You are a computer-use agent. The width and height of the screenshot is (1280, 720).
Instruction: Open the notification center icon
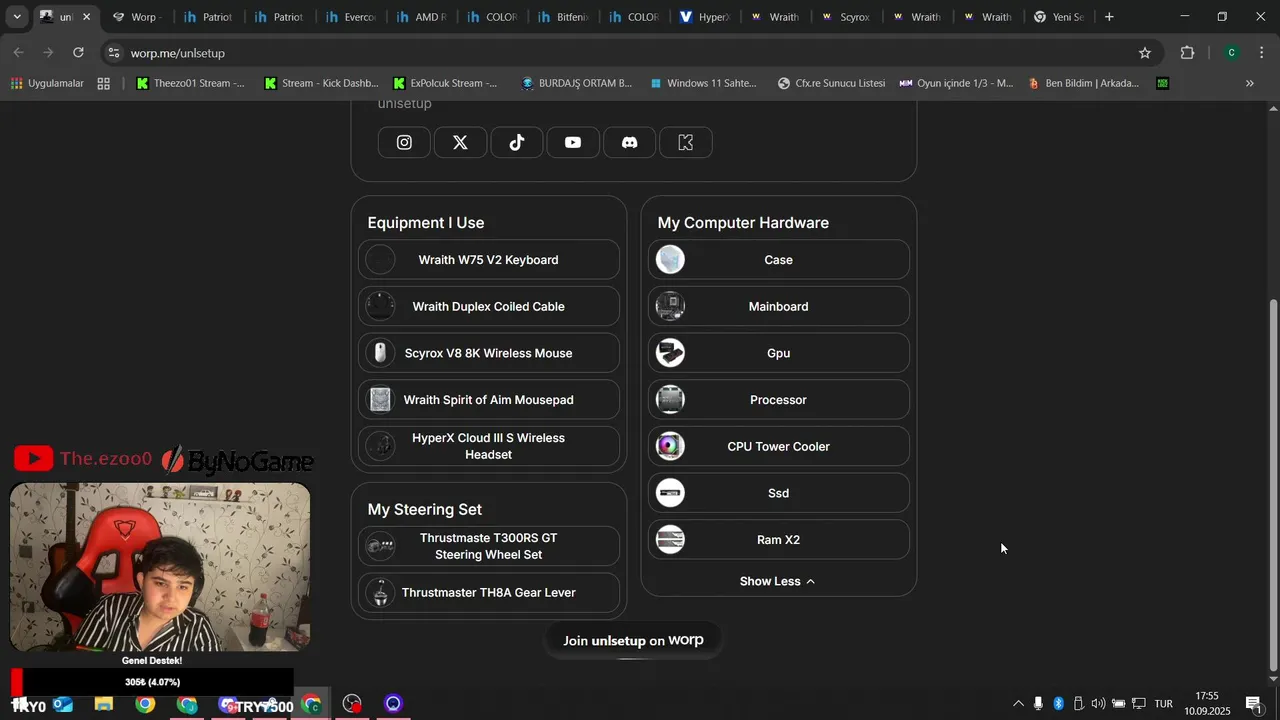[x=1254, y=704]
